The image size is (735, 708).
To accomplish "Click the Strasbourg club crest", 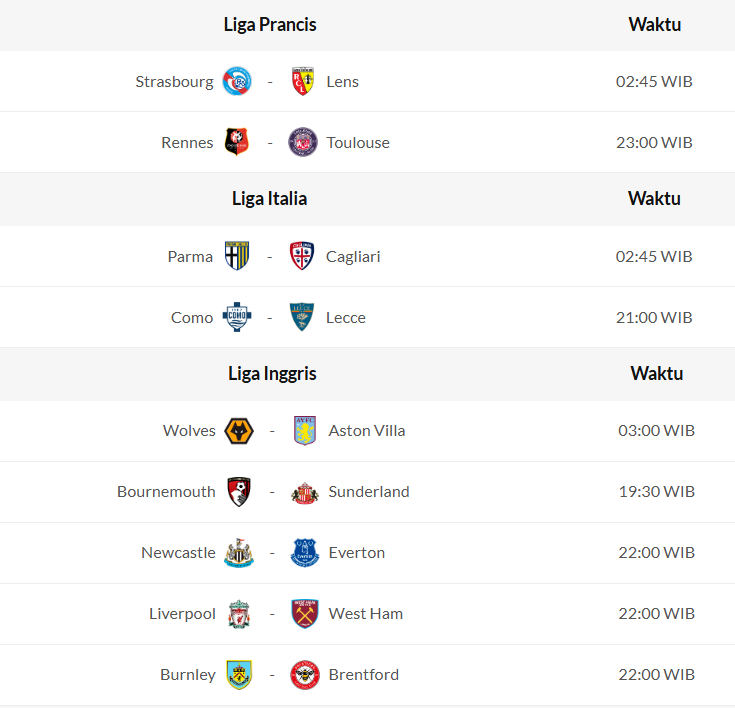I will point(237,81).
